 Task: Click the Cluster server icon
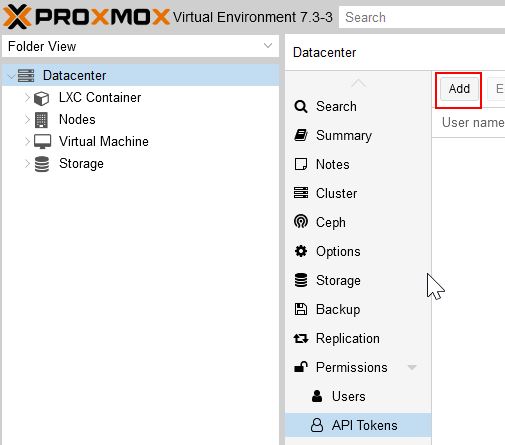(301, 193)
